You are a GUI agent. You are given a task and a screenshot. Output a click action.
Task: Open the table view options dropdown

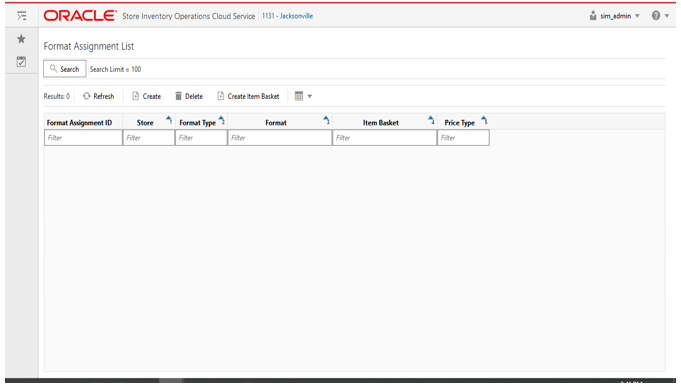pyautogui.click(x=304, y=96)
